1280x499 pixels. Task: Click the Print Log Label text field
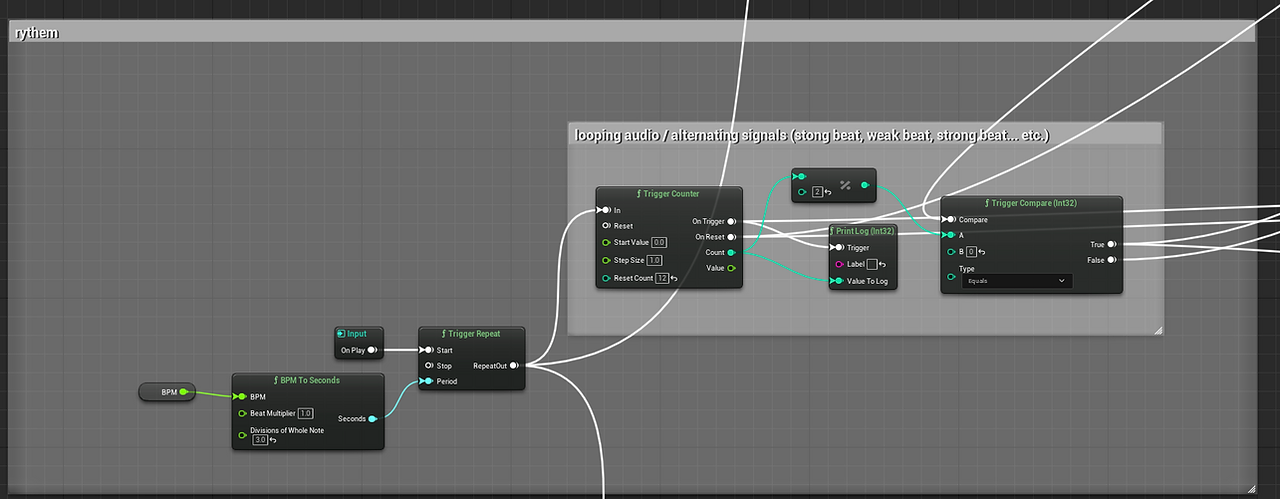tap(871, 264)
